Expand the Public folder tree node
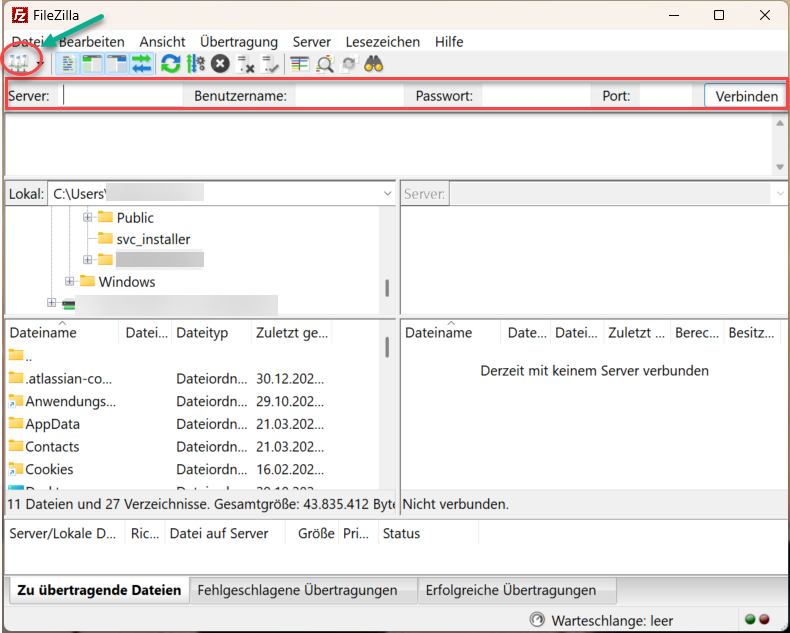790x633 pixels. coord(88,217)
